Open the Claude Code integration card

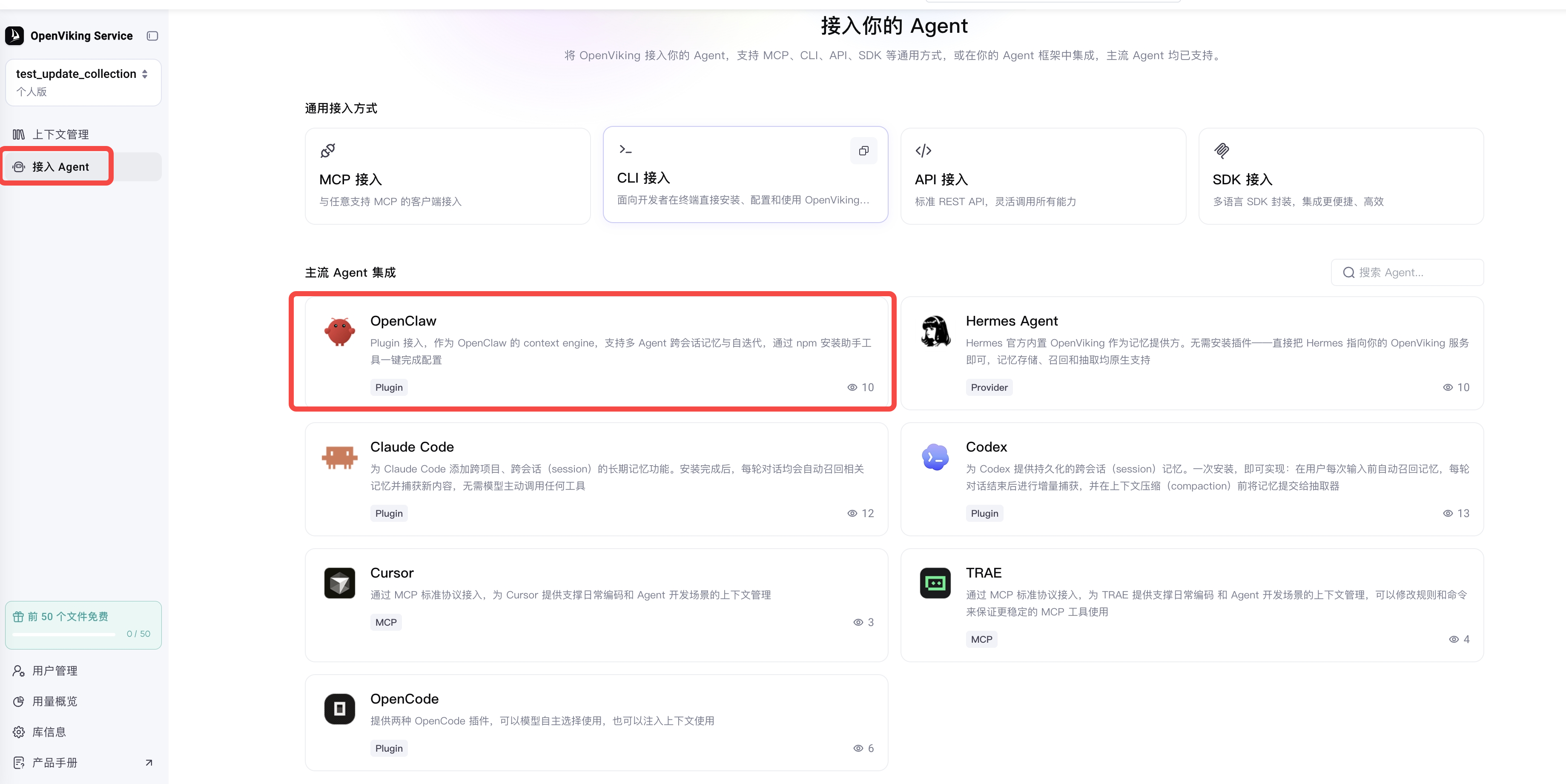597,479
